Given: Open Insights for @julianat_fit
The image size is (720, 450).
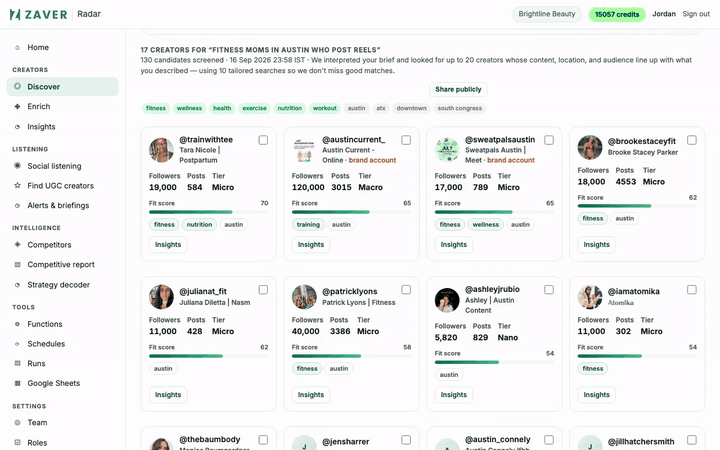Looking at the screenshot, I should (x=168, y=395).
